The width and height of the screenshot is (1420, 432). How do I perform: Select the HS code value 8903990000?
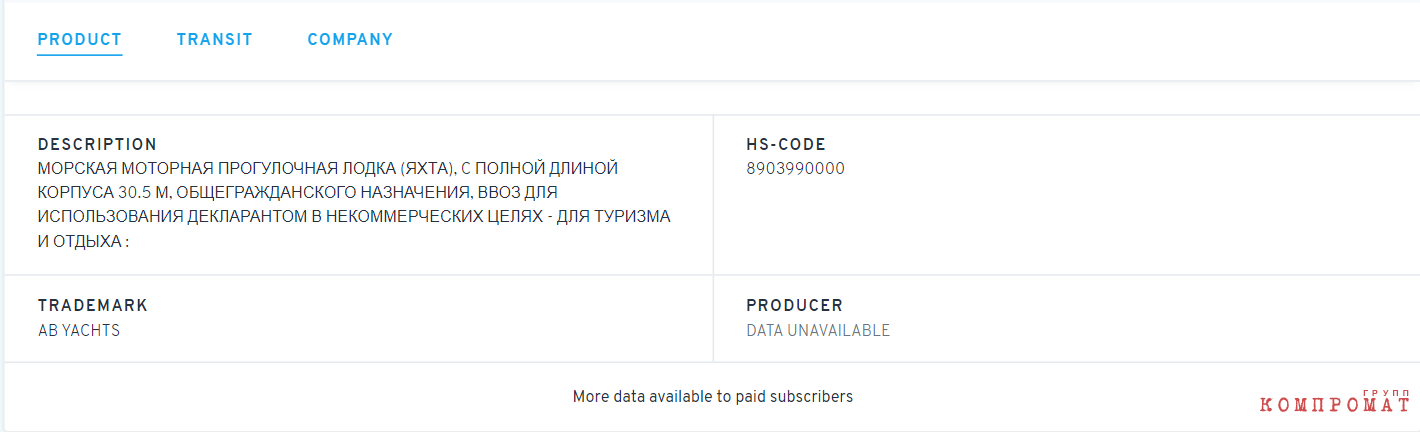pyautogui.click(x=795, y=169)
